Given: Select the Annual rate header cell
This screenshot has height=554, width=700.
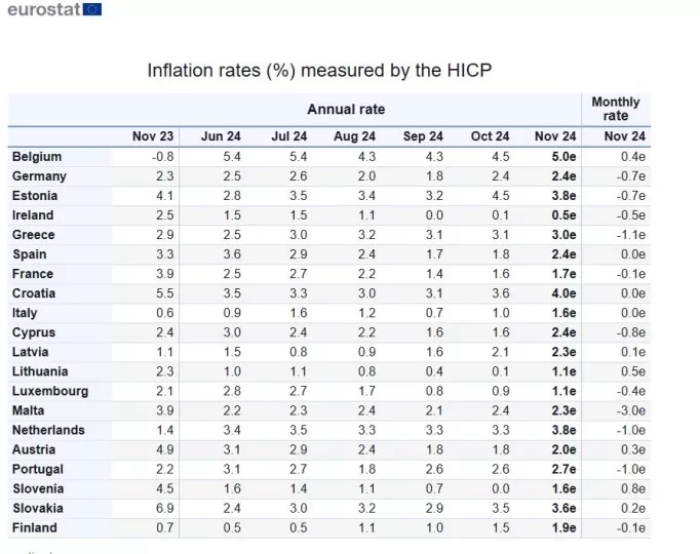Looking at the screenshot, I should (x=345, y=109).
